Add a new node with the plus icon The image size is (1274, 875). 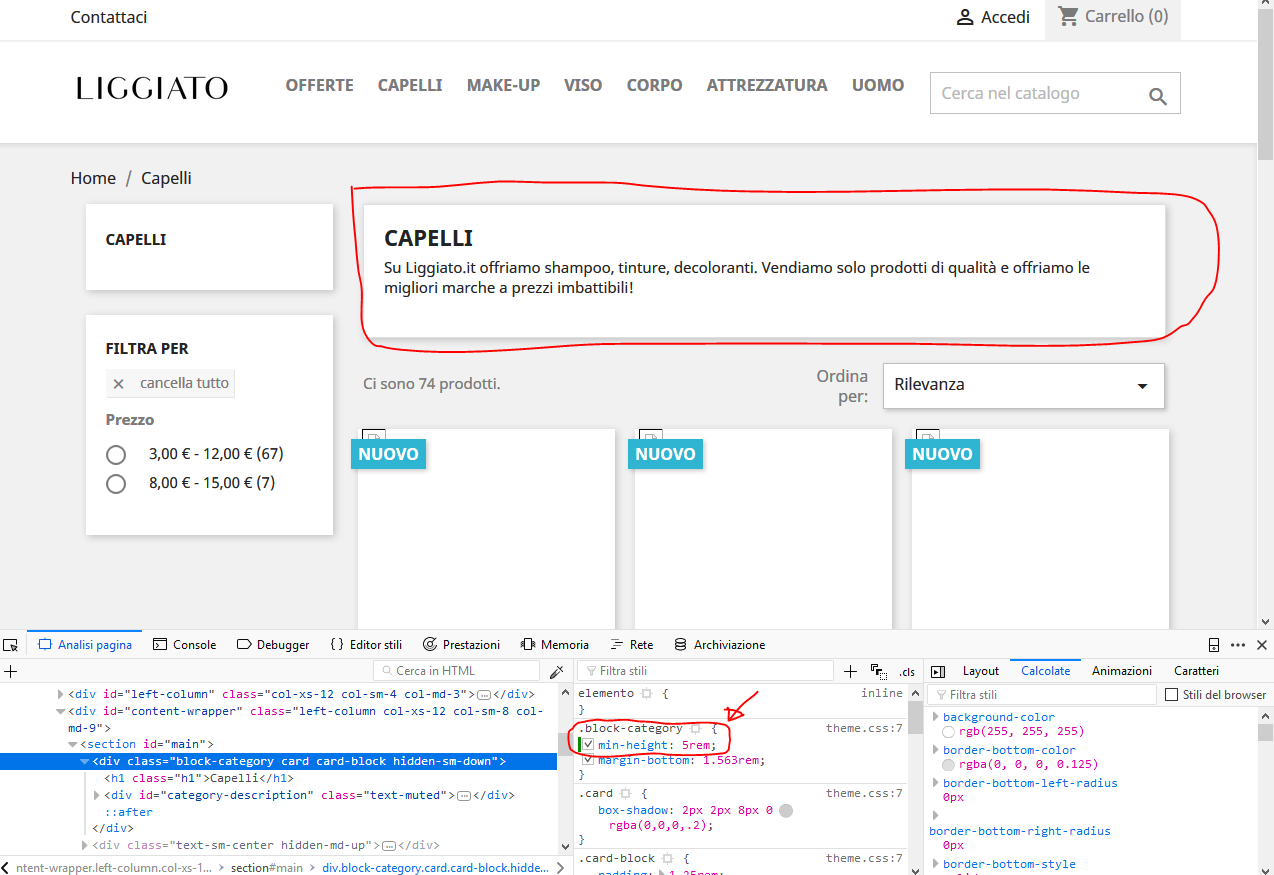tap(11, 671)
